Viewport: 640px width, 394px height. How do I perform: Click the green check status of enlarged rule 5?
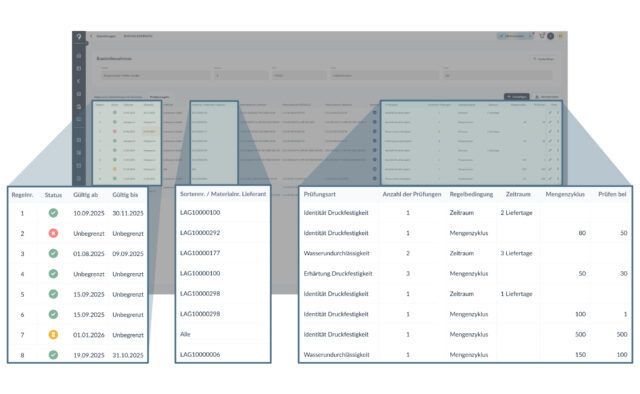tap(53, 294)
